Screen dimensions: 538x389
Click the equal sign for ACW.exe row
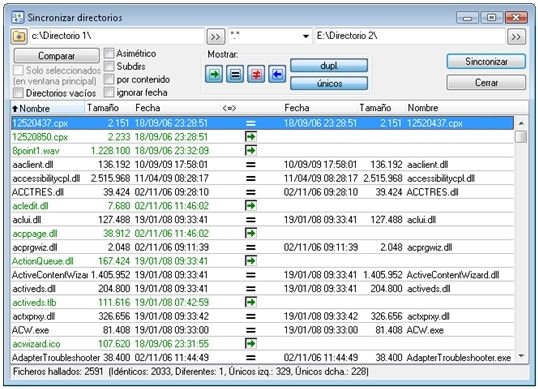point(251,330)
